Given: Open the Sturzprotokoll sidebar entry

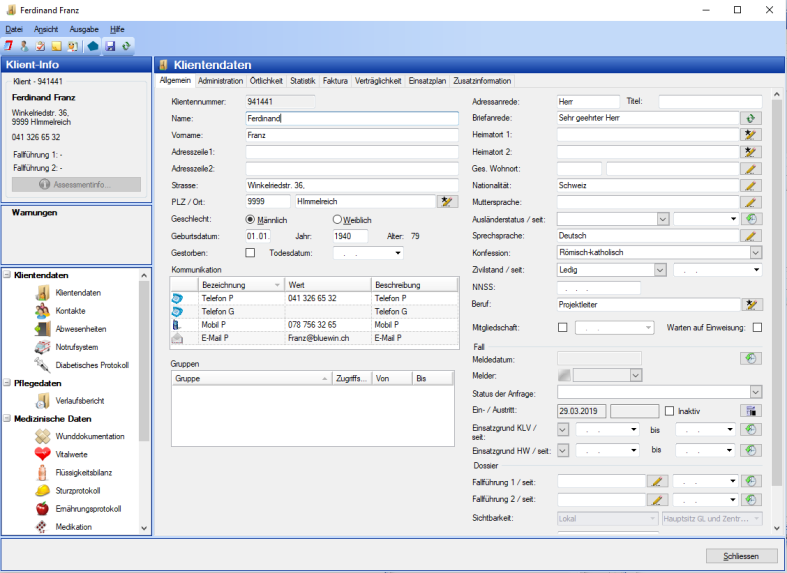Looking at the screenshot, I should (78, 491).
